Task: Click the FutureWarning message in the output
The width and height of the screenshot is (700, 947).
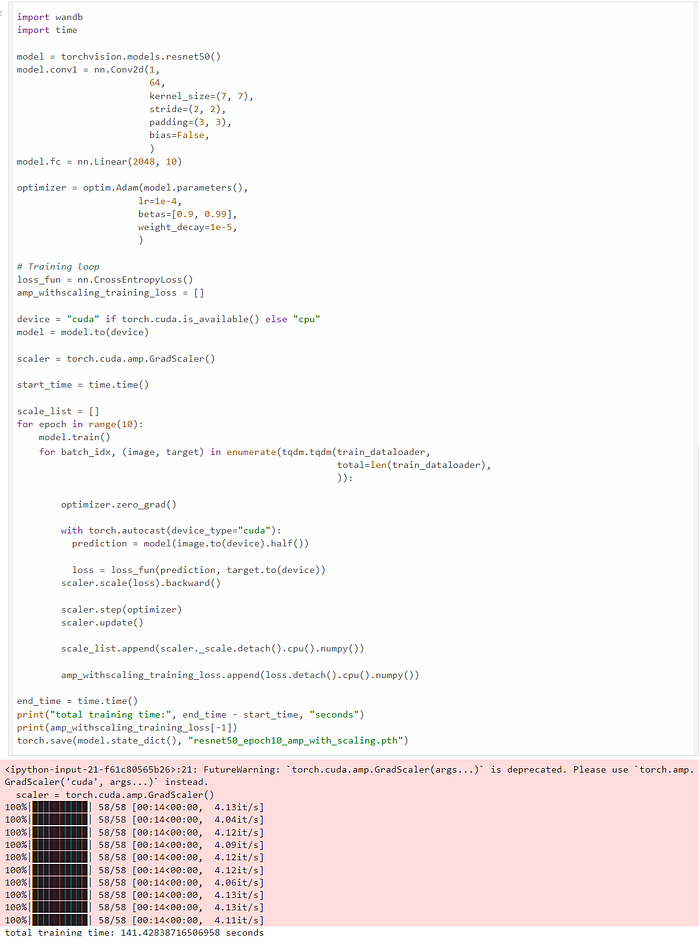Action: coord(349,776)
